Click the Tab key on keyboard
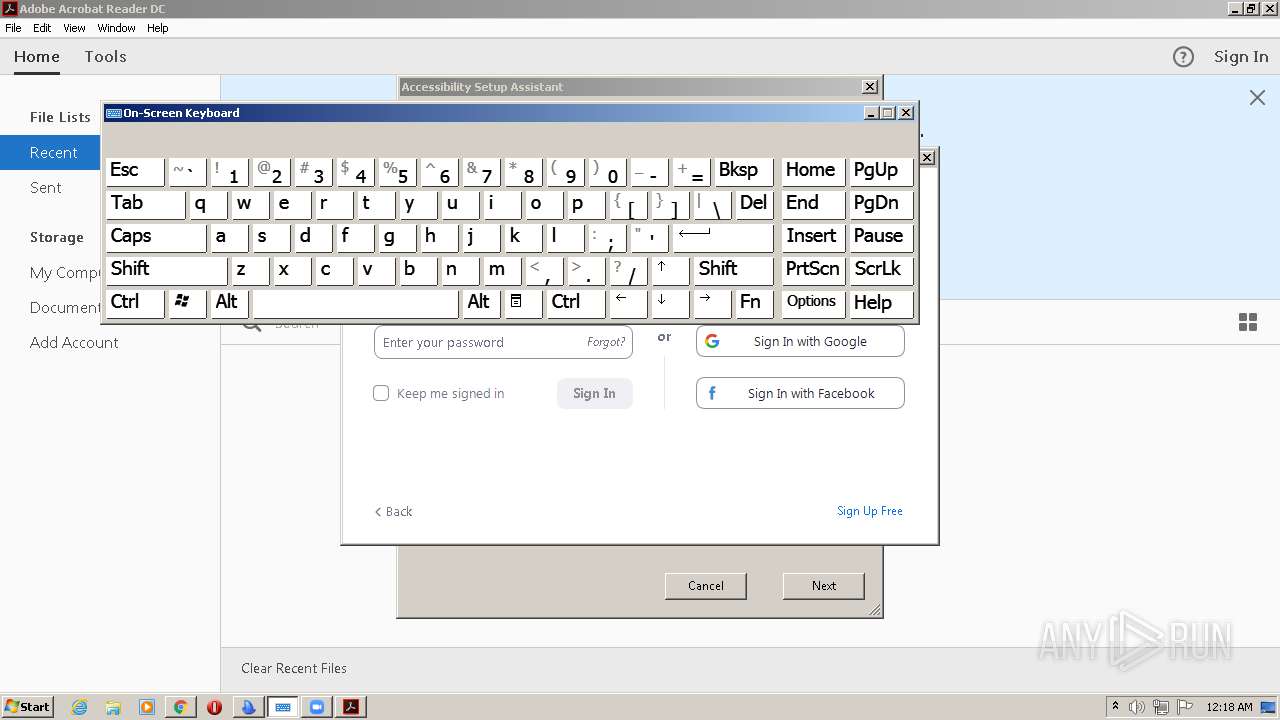 pos(145,203)
